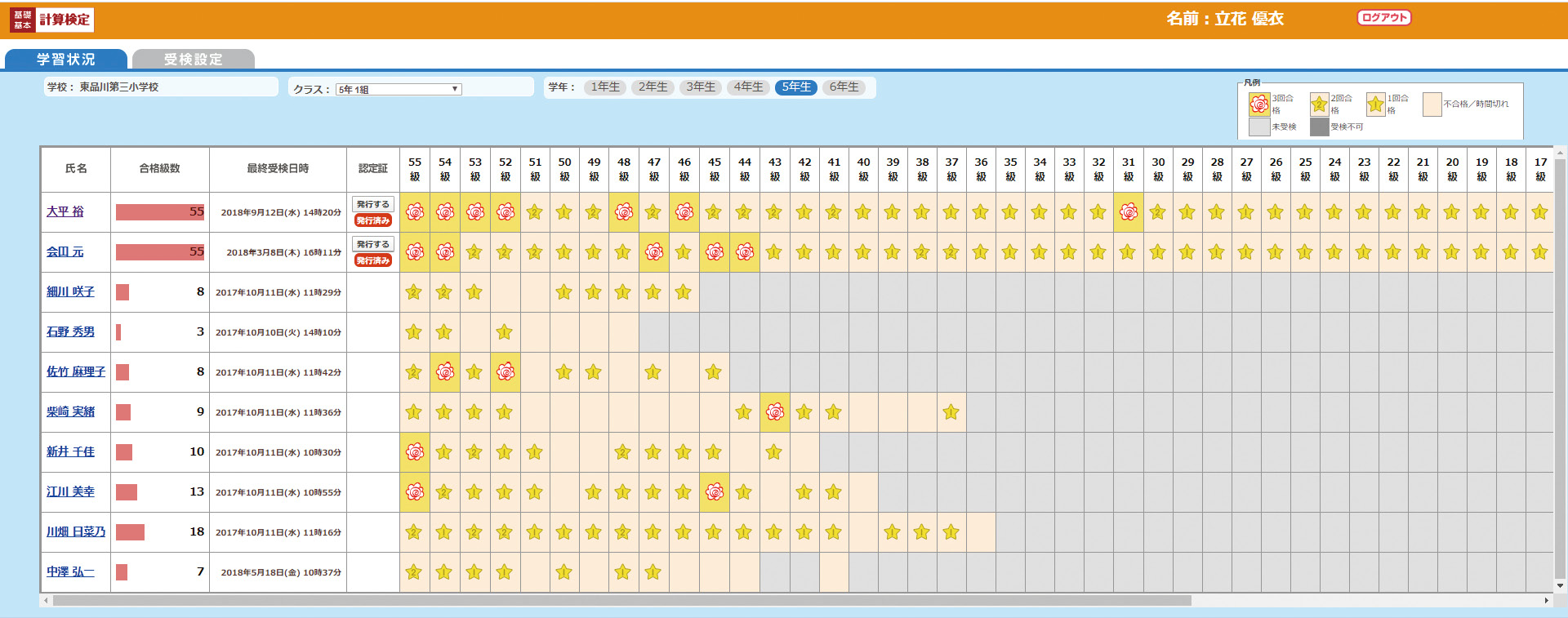This screenshot has width=1568, height=618.
Task: Click the ログアウト button
Action: click(x=1384, y=18)
